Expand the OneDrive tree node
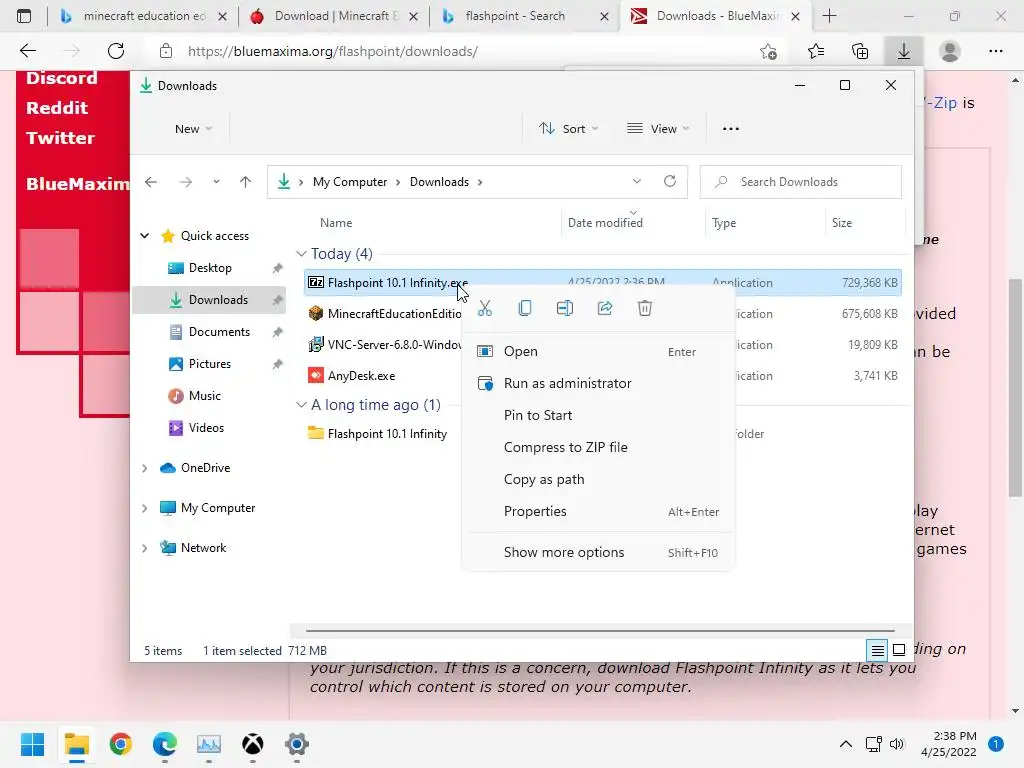The image size is (1024, 768). [x=145, y=468]
